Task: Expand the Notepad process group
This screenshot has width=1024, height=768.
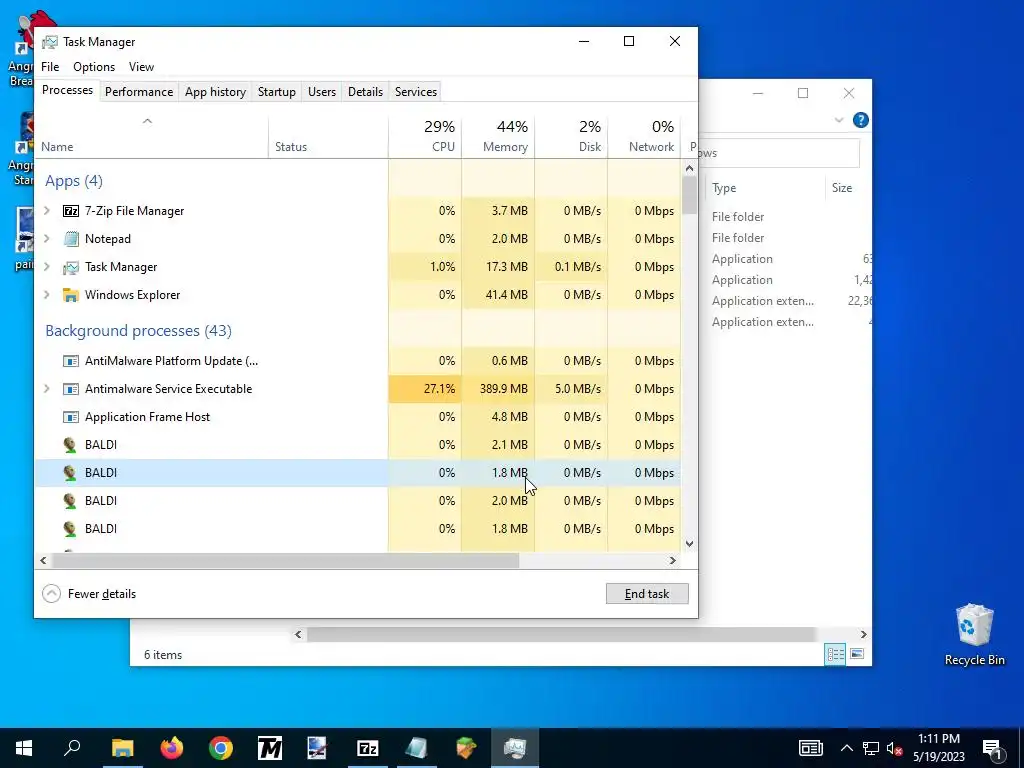Action: [46, 239]
